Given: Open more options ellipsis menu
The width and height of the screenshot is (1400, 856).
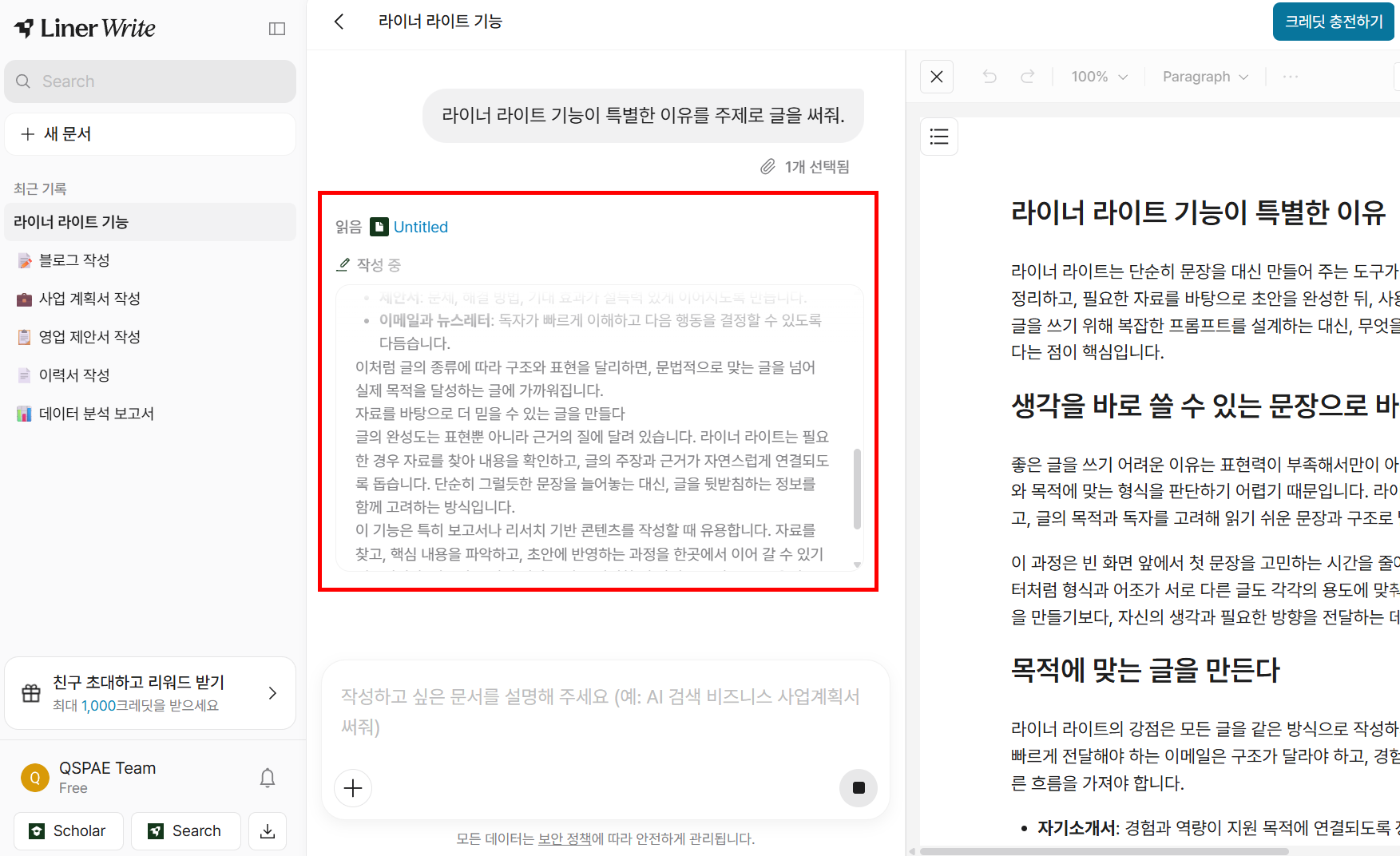Looking at the screenshot, I should tap(1291, 77).
